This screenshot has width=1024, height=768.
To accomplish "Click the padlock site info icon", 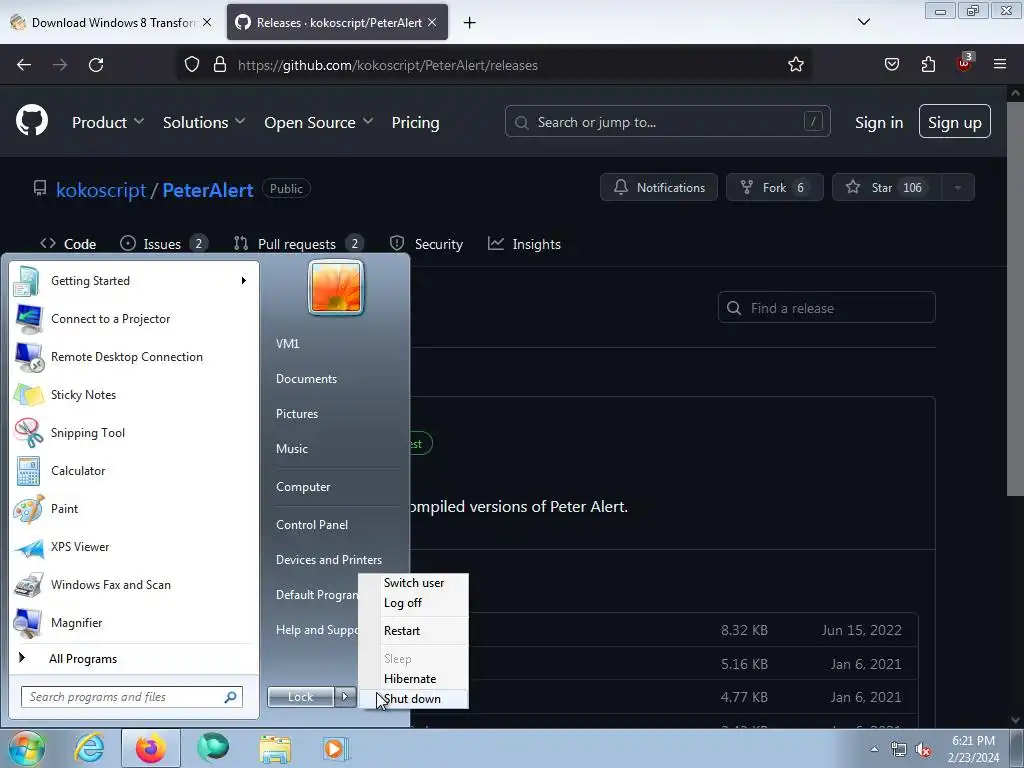I will [220, 65].
